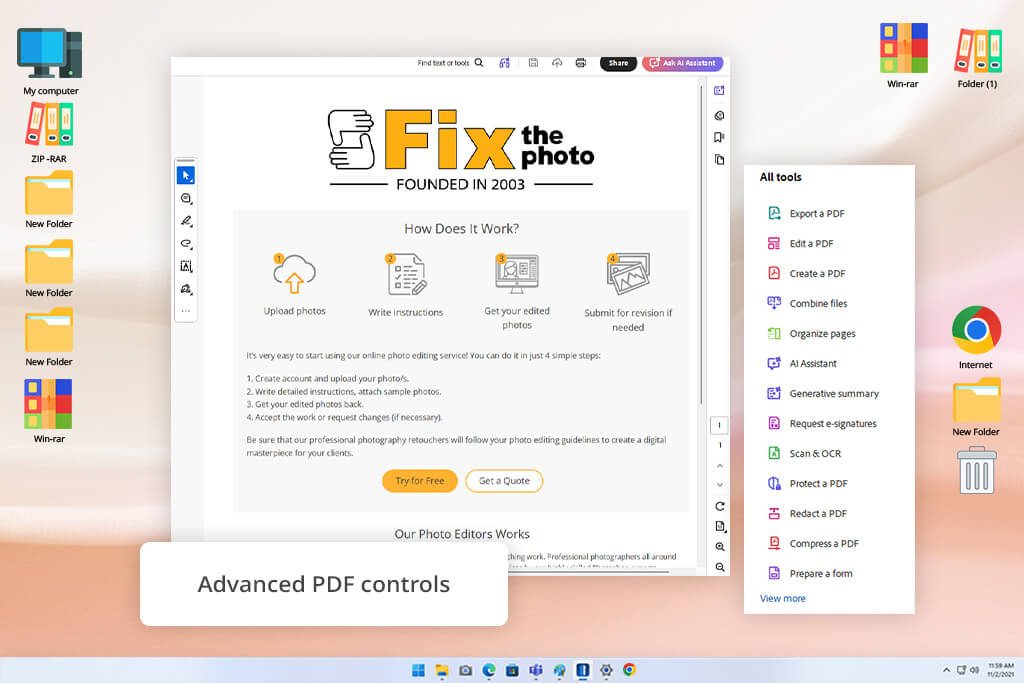The height and width of the screenshot is (683, 1024).
Task: Go to next page with down chevron
Action: pyautogui.click(x=720, y=484)
